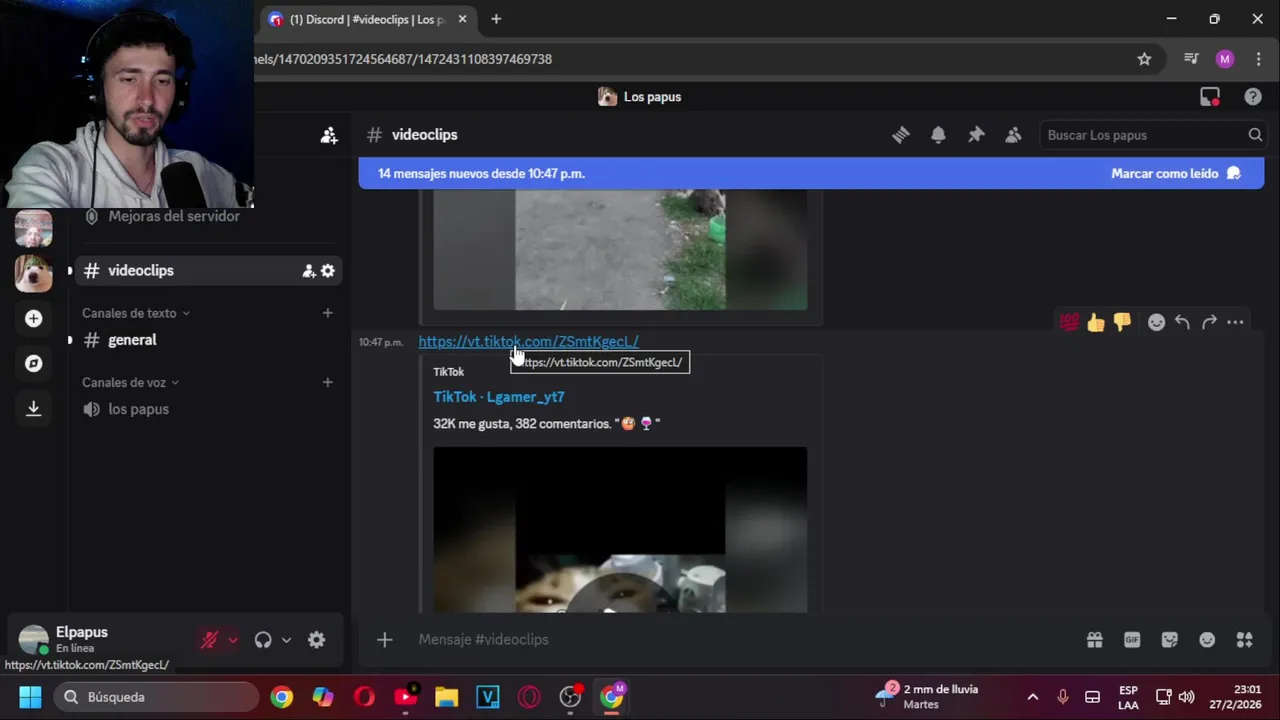Open TikTok · Lgamer_yt7 embed title
Image resolution: width=1280 pixels, height=720 pixels.
tap(499, 397)
